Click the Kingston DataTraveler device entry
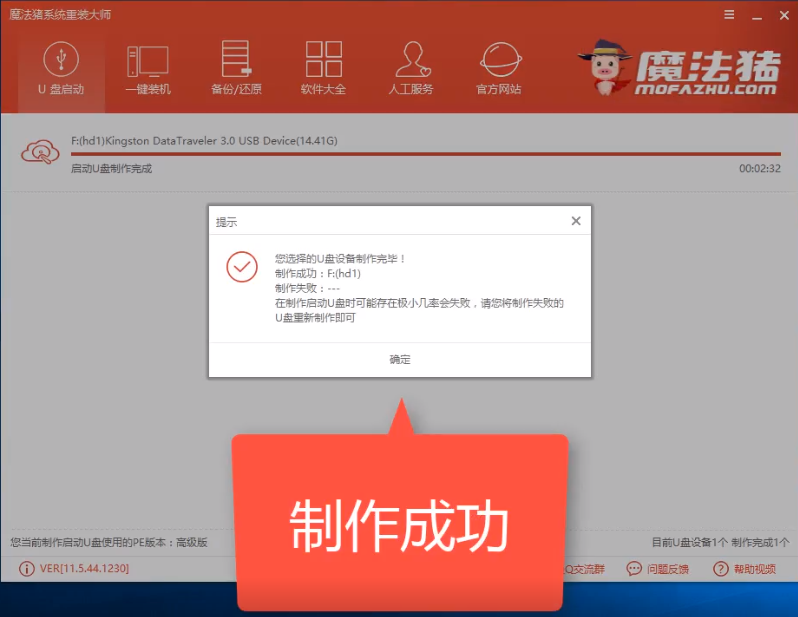Viewport: 798px width, 617px height. 204,141
